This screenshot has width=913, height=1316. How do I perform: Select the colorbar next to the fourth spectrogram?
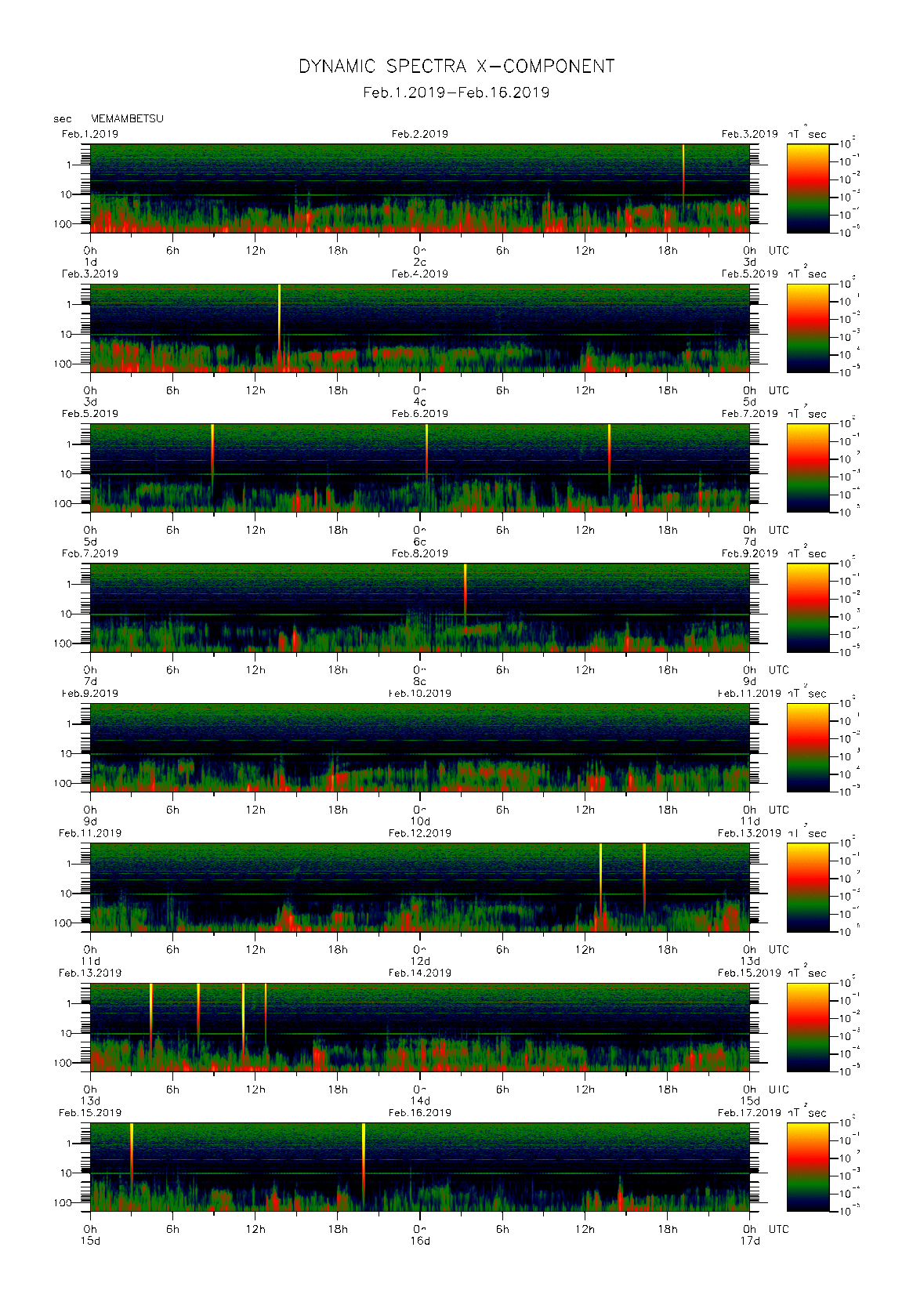coord(807,607)
